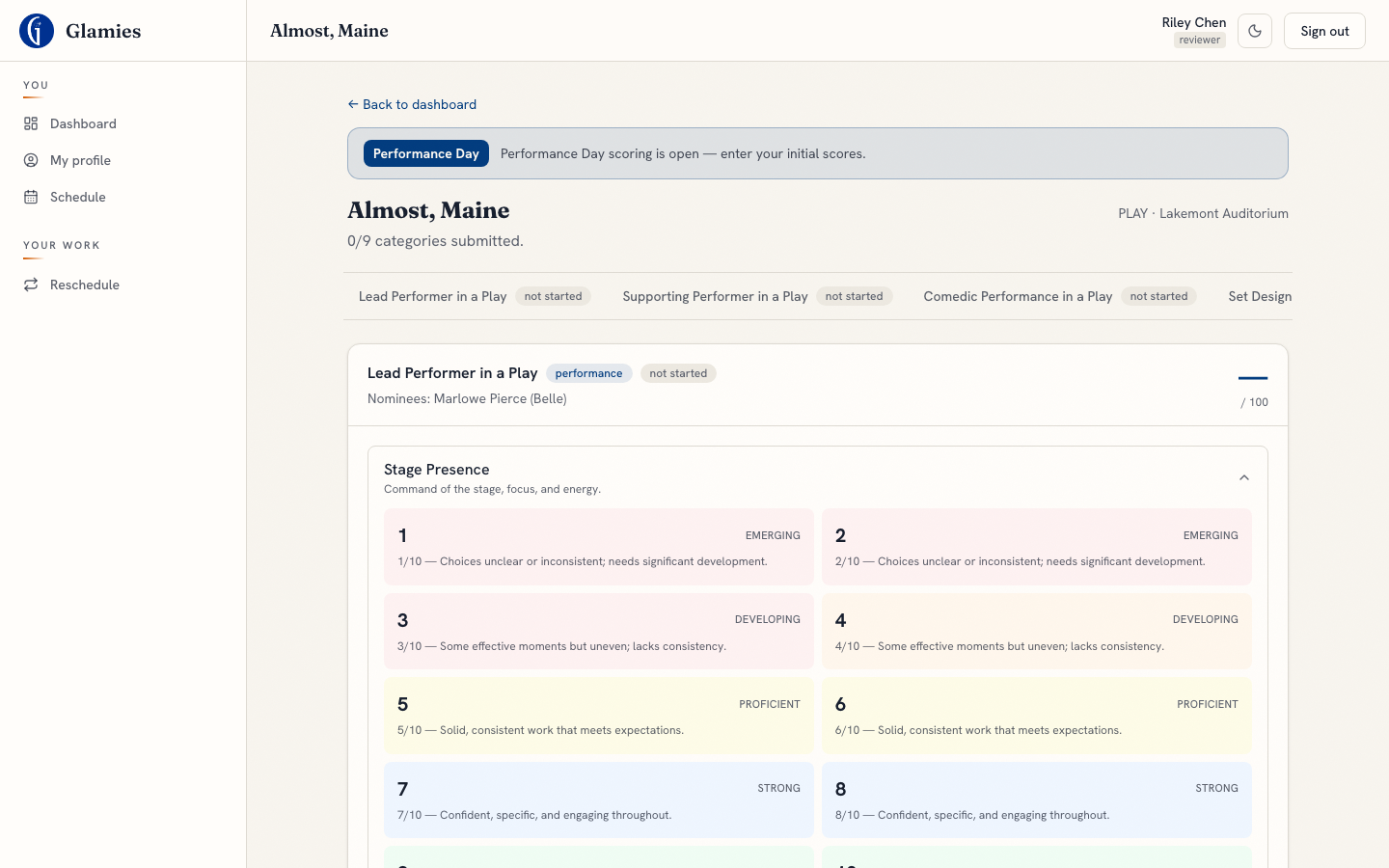Choose score 7 Strong for Stage Presence
Viewport: 1389px width, 868px height.
coord(599,800)
